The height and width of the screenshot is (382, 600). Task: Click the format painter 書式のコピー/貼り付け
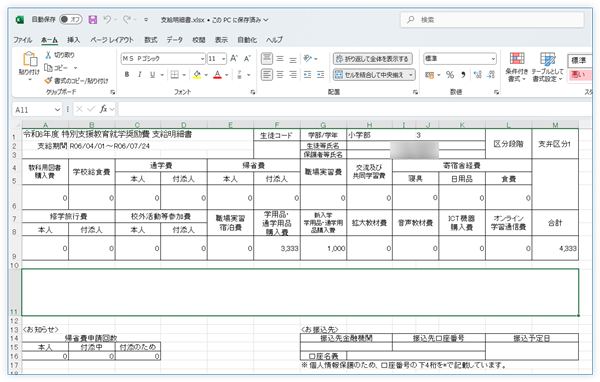pos(77,81)
